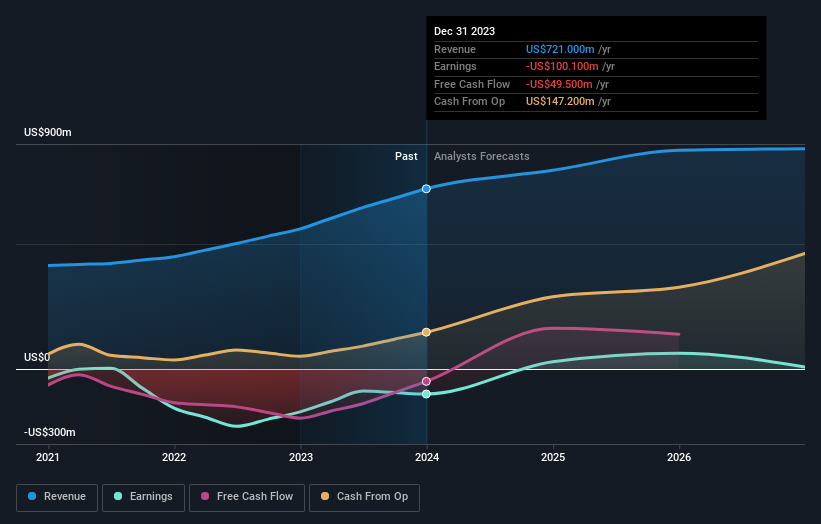
Task: Click the Past label
Action: pyautogui.click(x=406, y=156)
